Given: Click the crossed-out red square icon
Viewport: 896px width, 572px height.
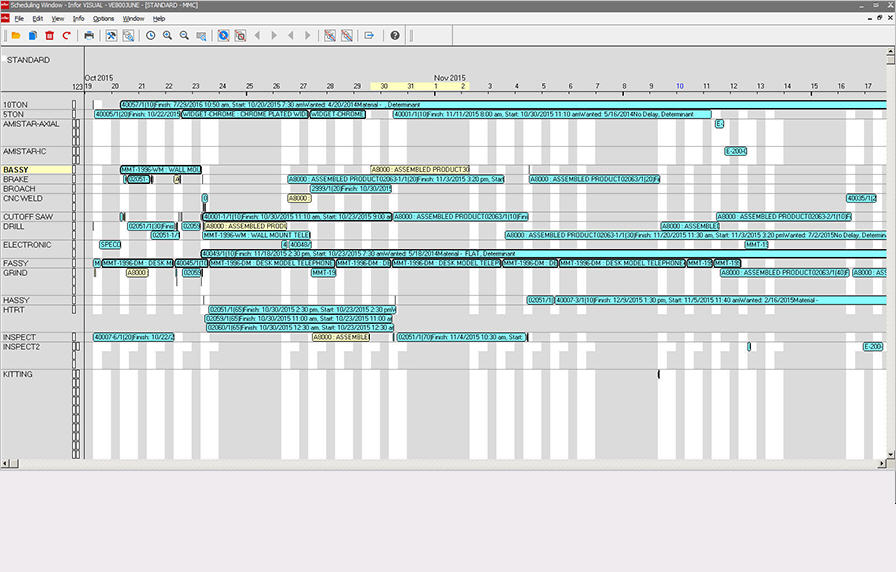Looking at the screenshot, I should click(x=241, y=35).
